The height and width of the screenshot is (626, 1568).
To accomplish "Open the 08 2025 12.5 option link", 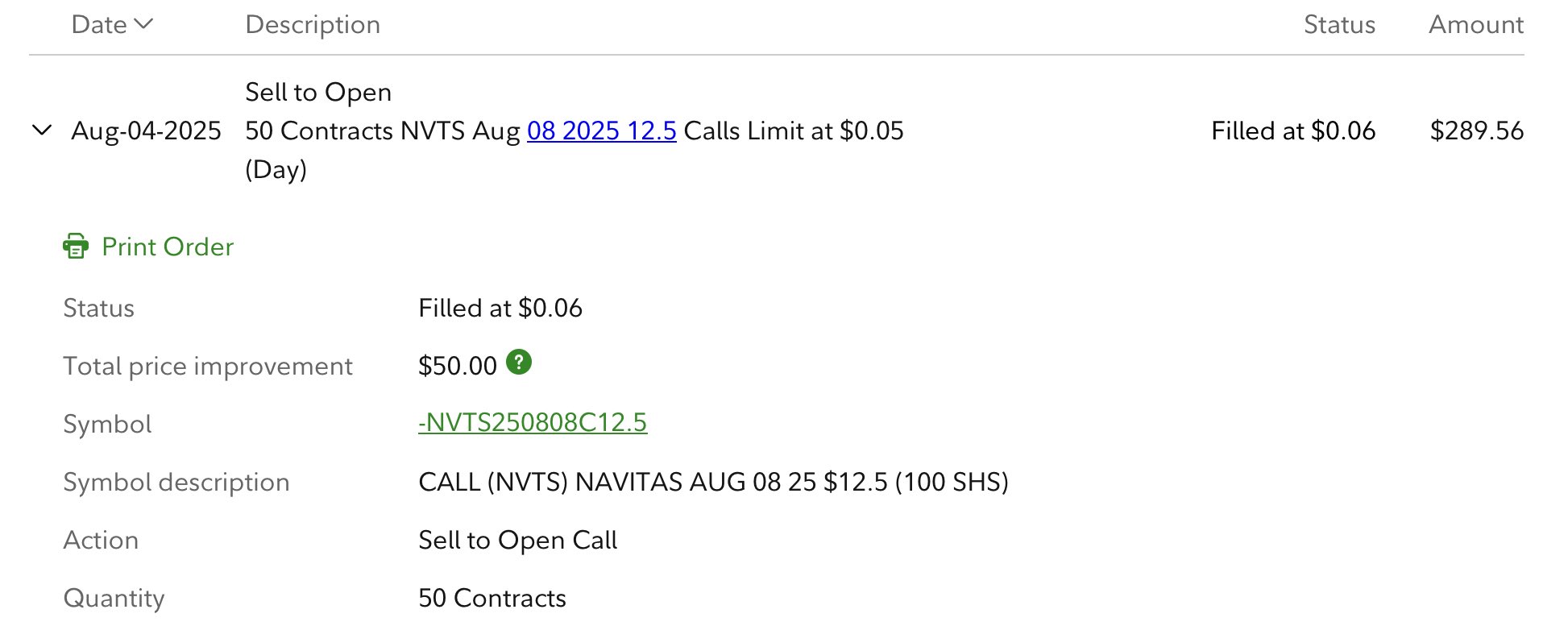I will click(x=601, y=131).
